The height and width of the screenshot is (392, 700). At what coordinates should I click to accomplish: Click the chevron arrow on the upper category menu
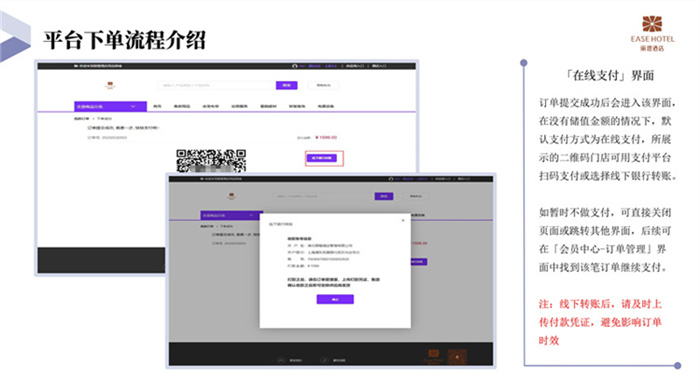click(133, 106)
